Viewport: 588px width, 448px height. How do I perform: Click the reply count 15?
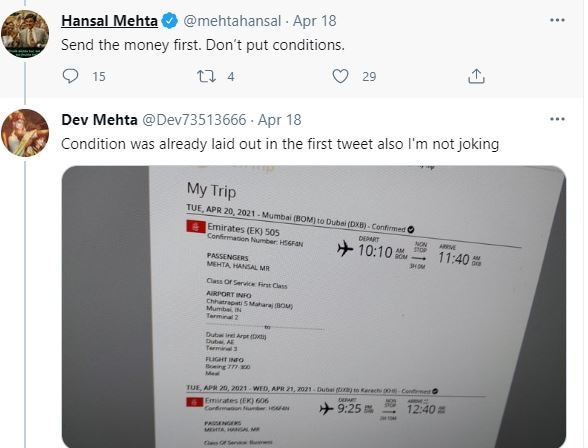(x=99, y=77)
